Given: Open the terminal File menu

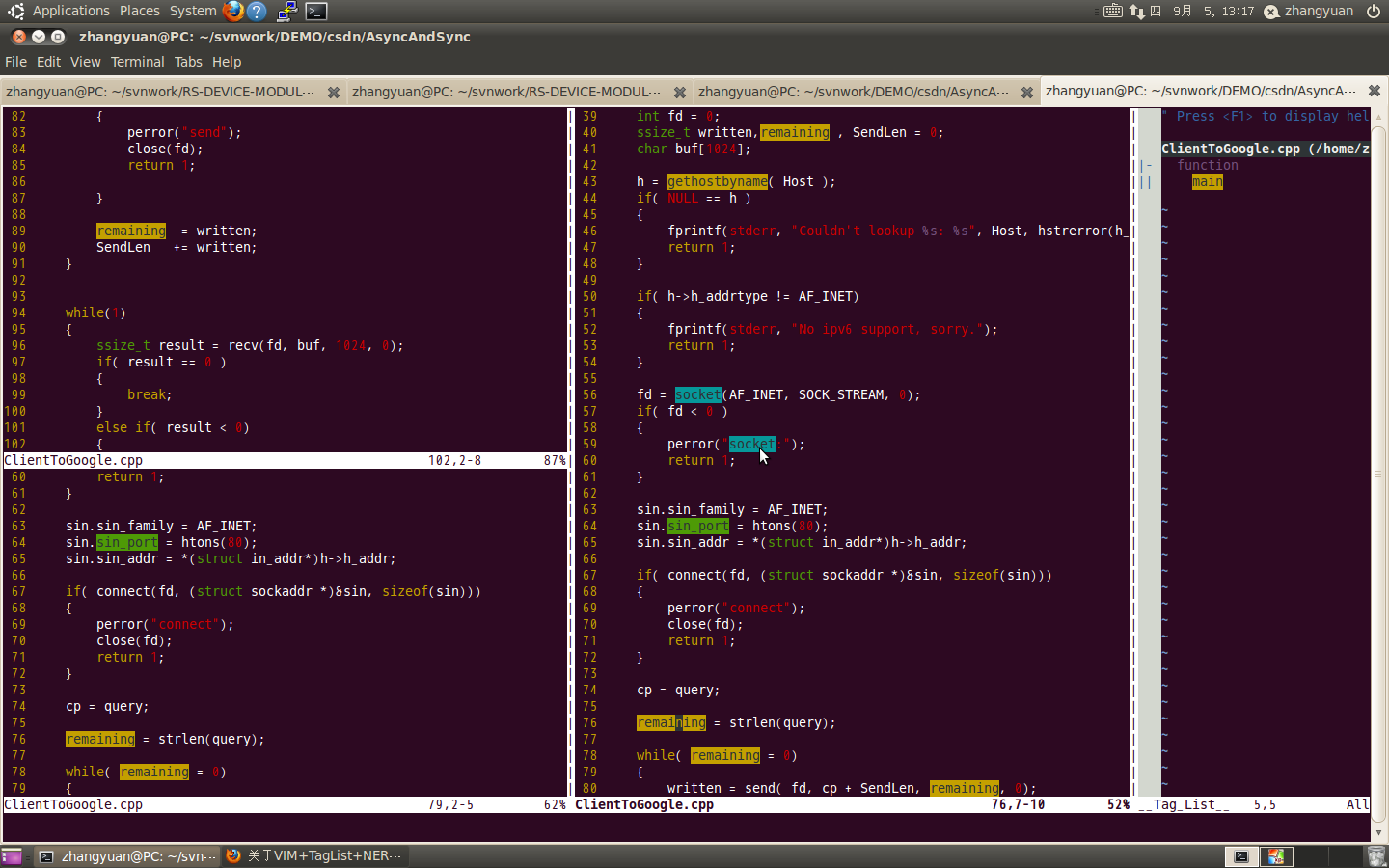Looking at the screenshot, I should coord(15,62).
